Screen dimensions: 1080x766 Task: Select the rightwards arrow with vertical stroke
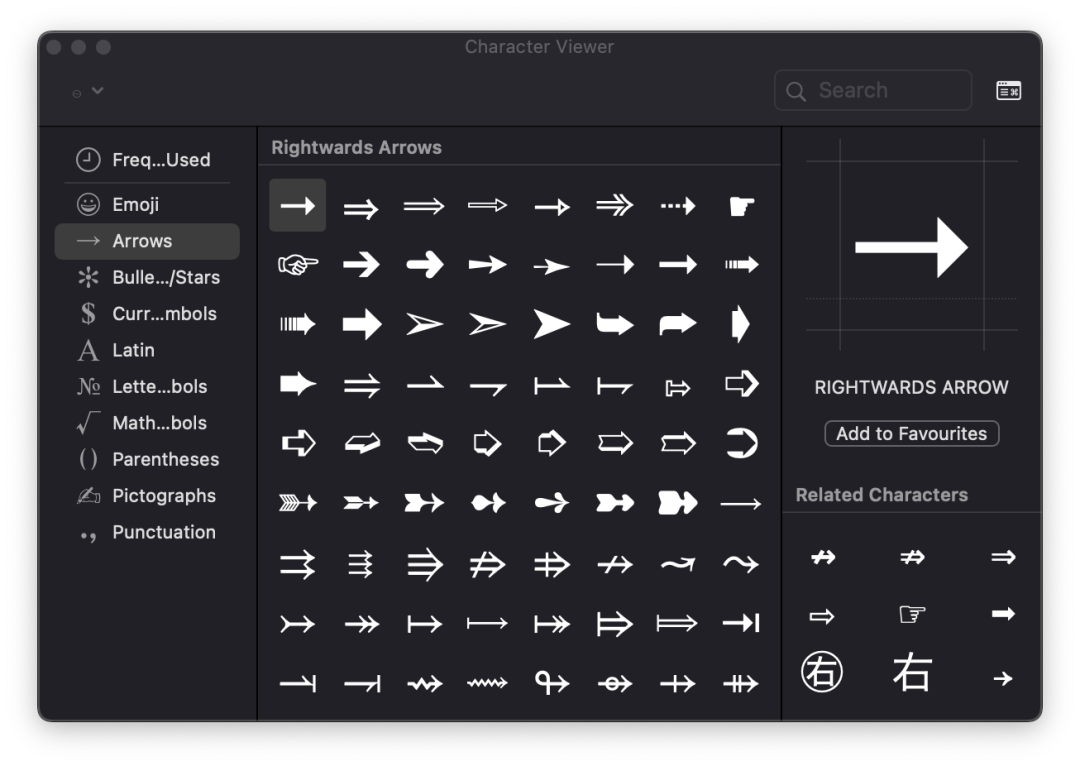678,683
